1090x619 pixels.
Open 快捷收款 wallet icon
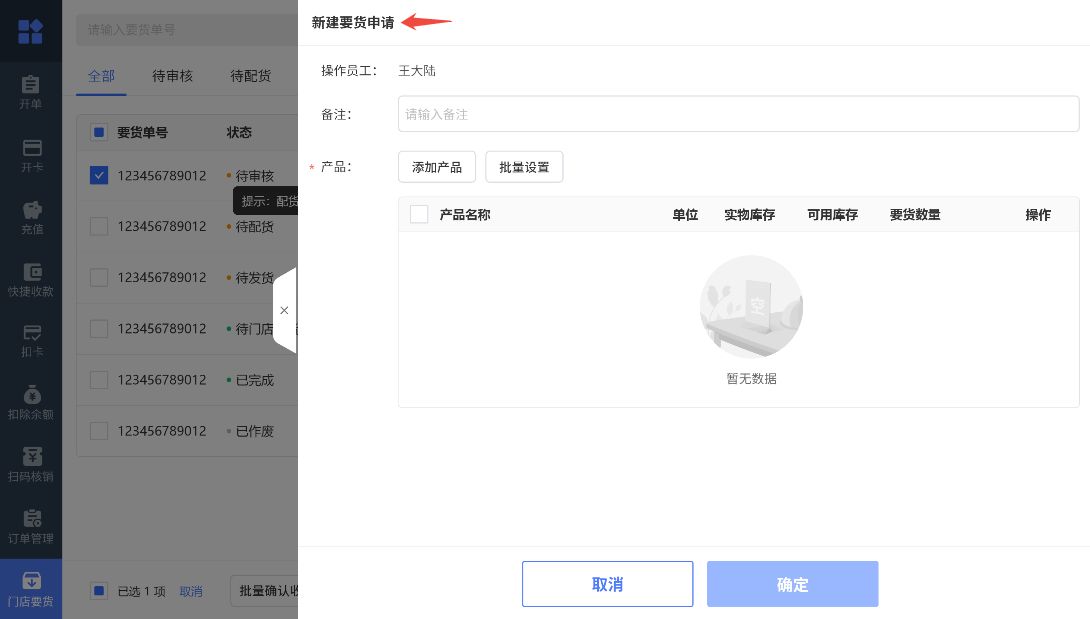point(30,273)
